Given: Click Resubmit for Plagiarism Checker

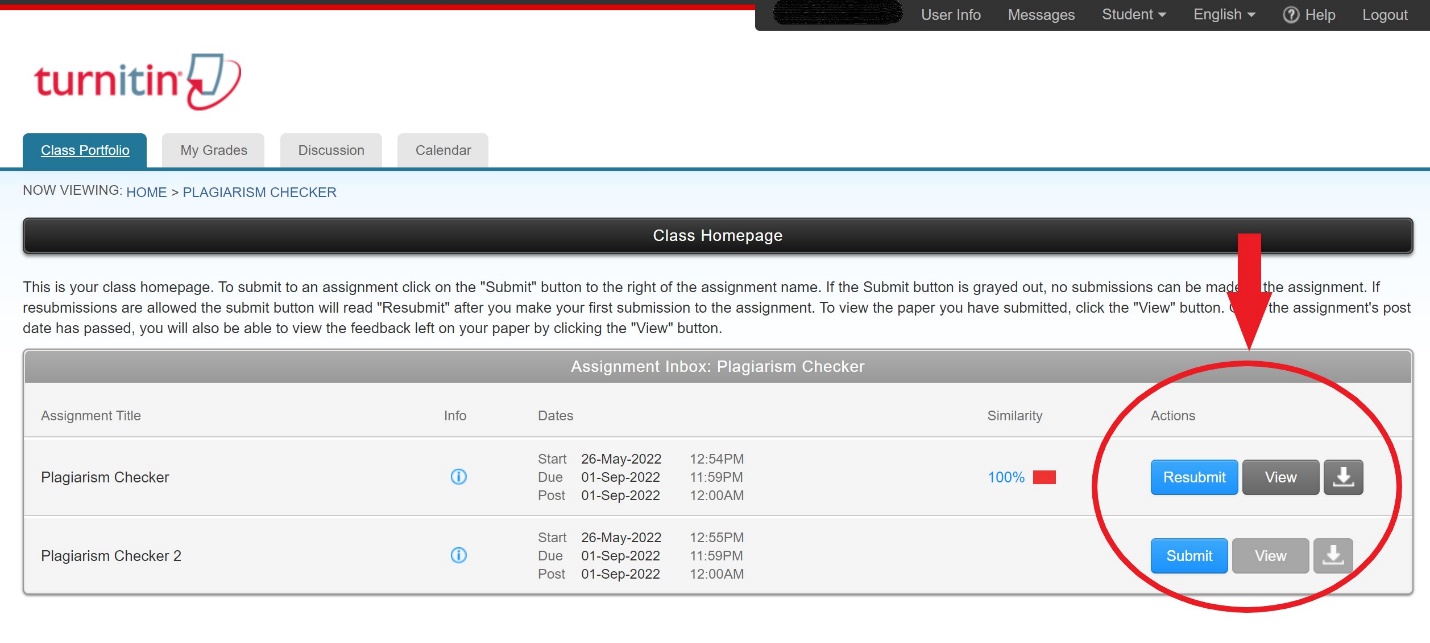Looking at the screenshot, I should [x=1194, y=477].
